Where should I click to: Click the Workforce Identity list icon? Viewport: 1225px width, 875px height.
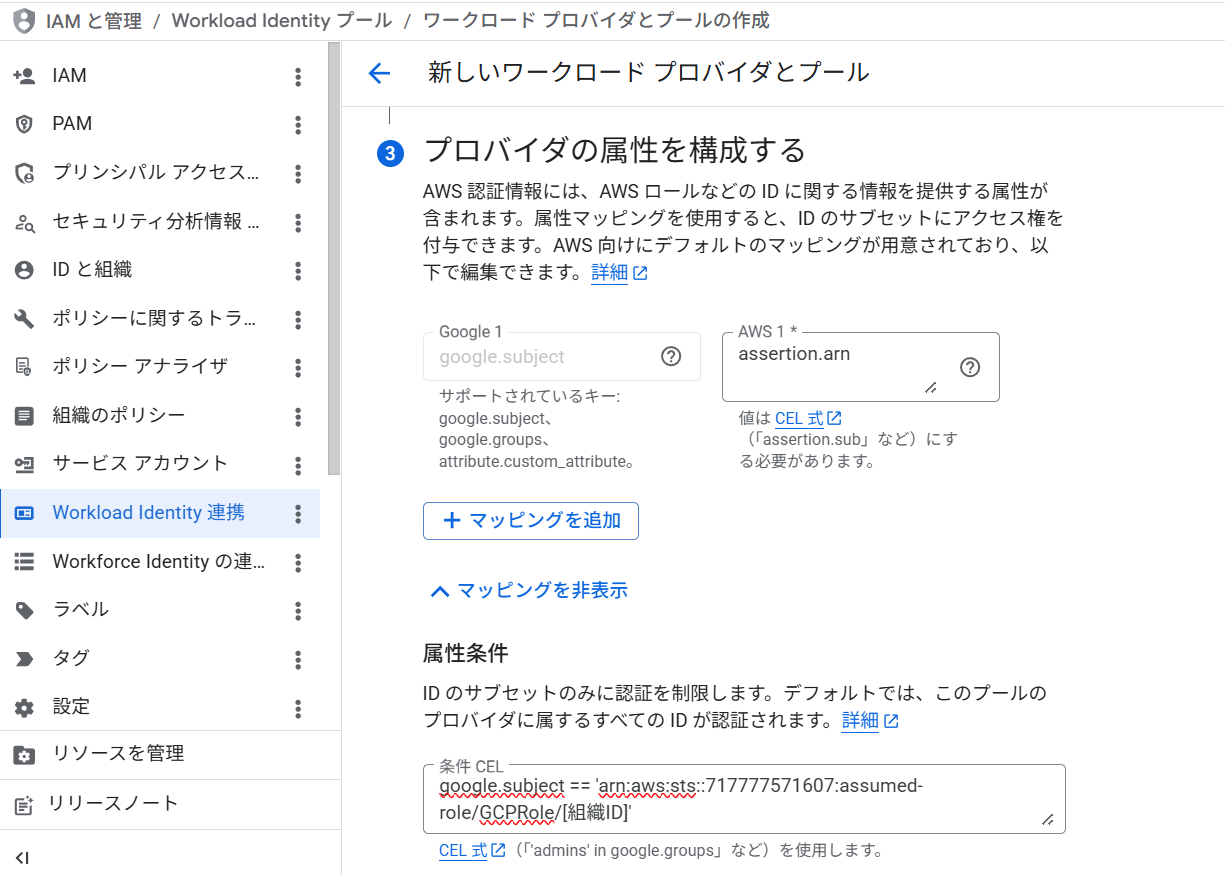pyautogui.click(x=24, y=562)
